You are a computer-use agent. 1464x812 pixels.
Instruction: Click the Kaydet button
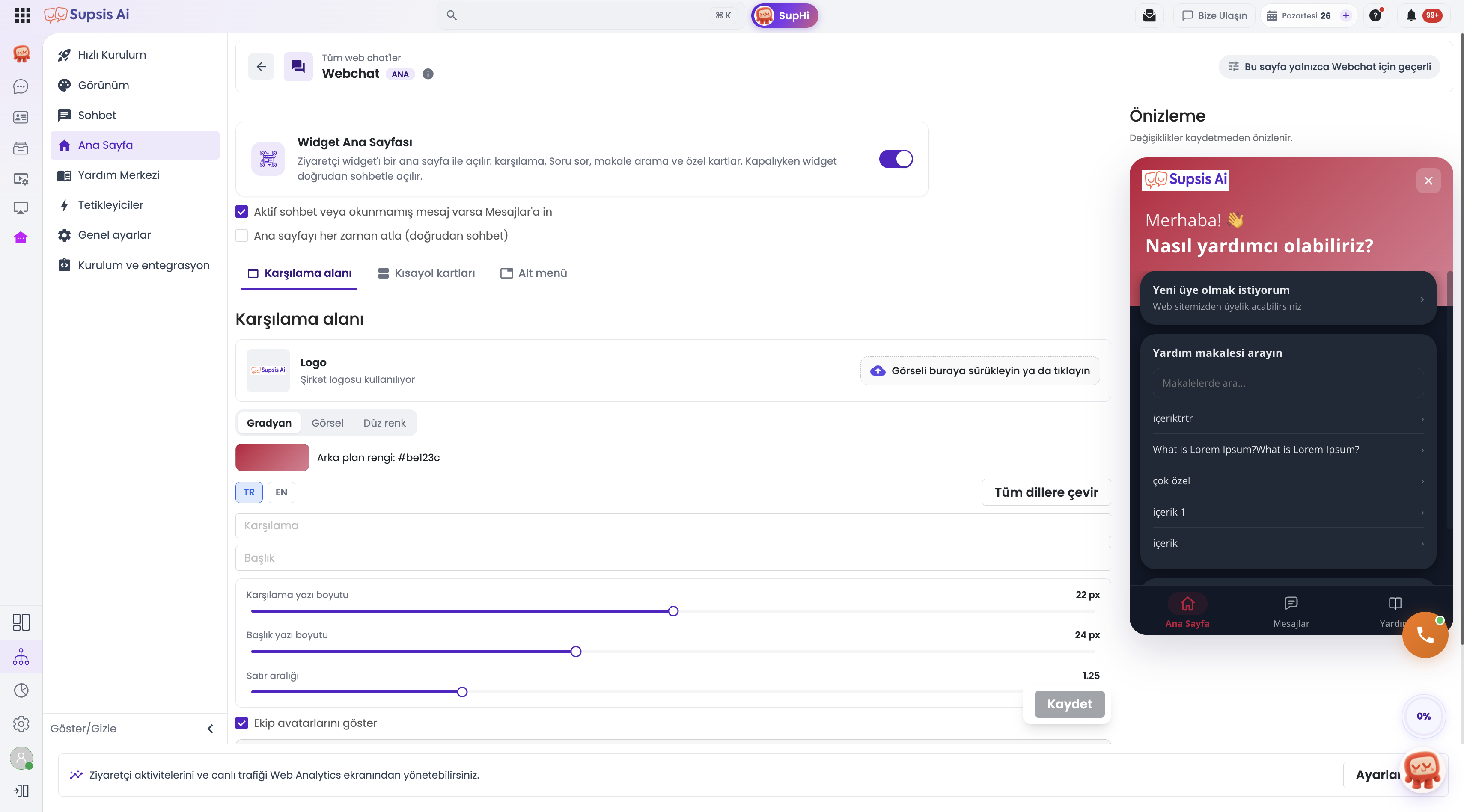(1069, 704)
